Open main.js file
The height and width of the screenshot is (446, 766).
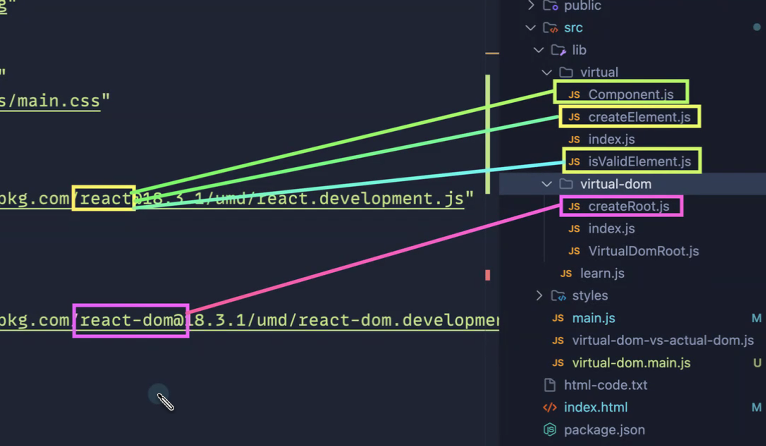[x=594, y=318]
